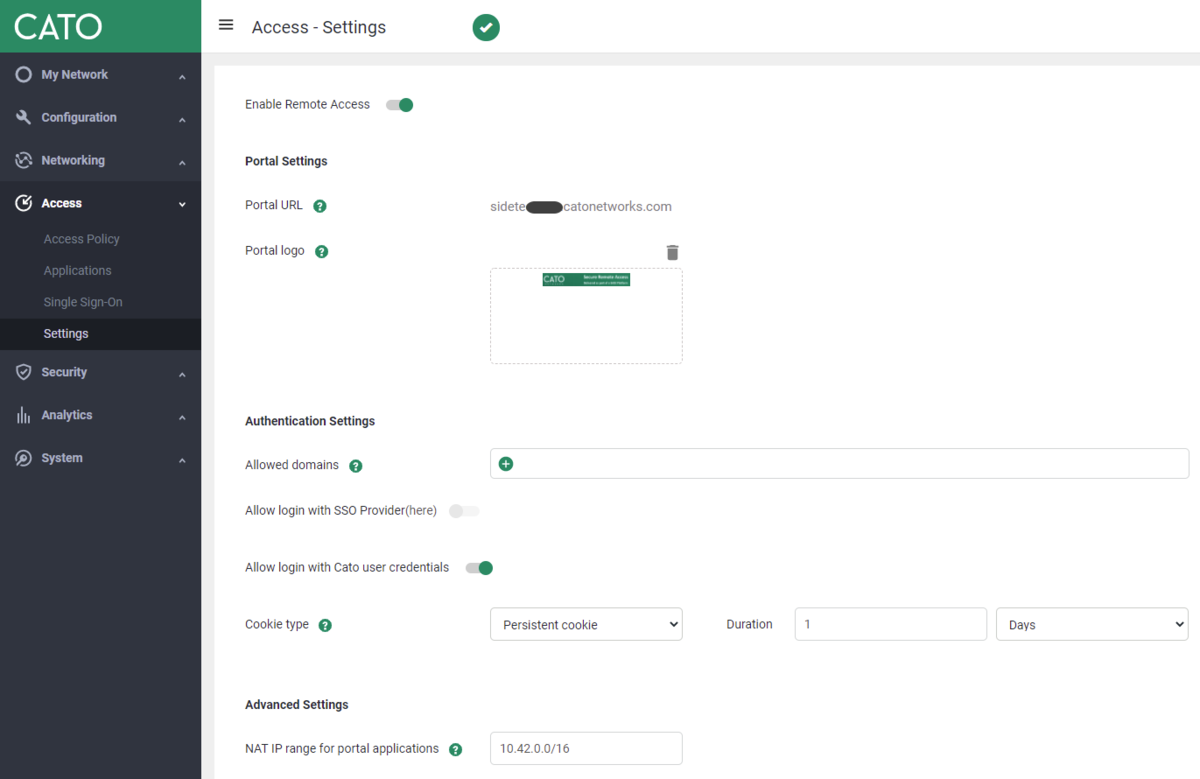Expand the Security sidebar section
The image size is (1200, 779).
tap(100, 372)
